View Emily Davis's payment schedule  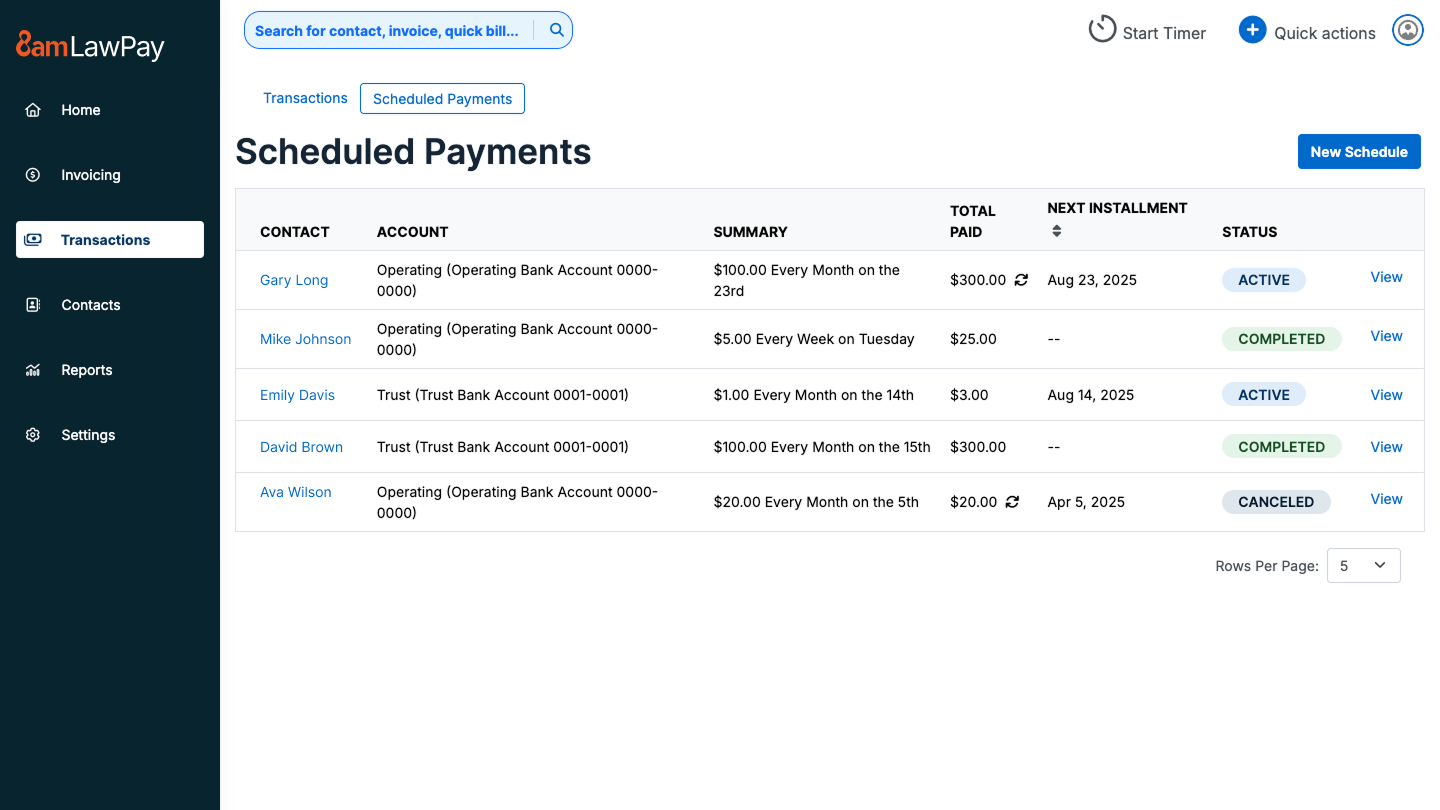(1386, 394)
